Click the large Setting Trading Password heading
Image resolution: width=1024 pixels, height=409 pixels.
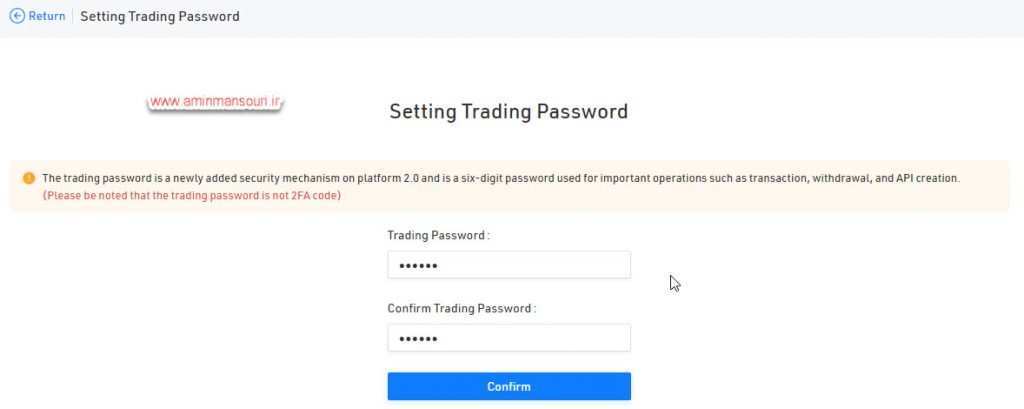point(508,111)
